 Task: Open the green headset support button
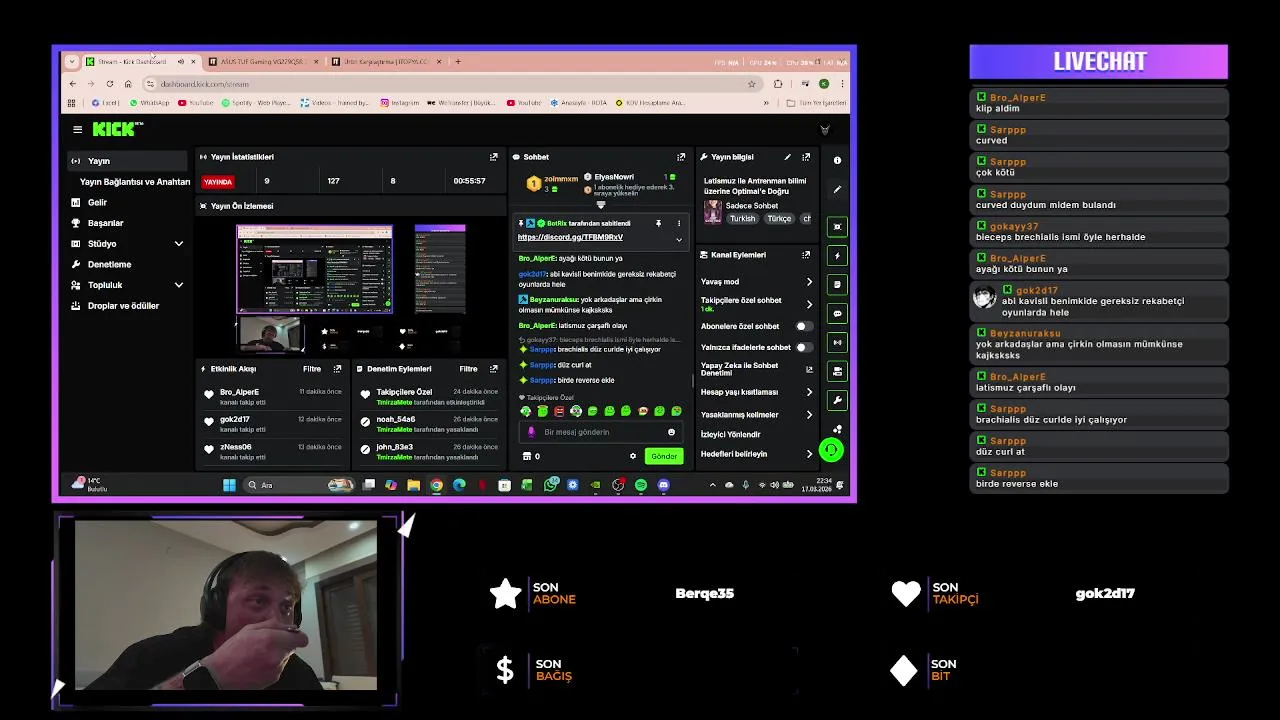click(831, 450)
